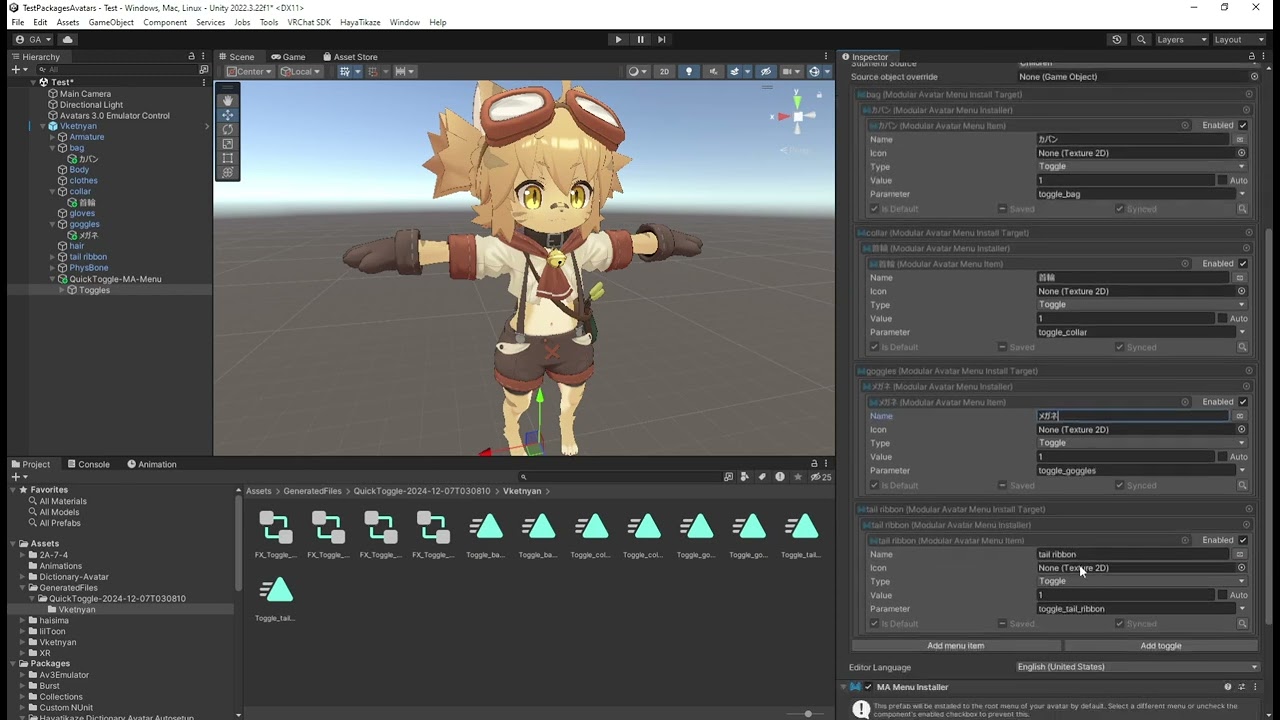The width and height of the screenshot is (1280, 720).
Task: Toggle Enabled checkbox for カバン menu item
Action: tap(1243, 125)
